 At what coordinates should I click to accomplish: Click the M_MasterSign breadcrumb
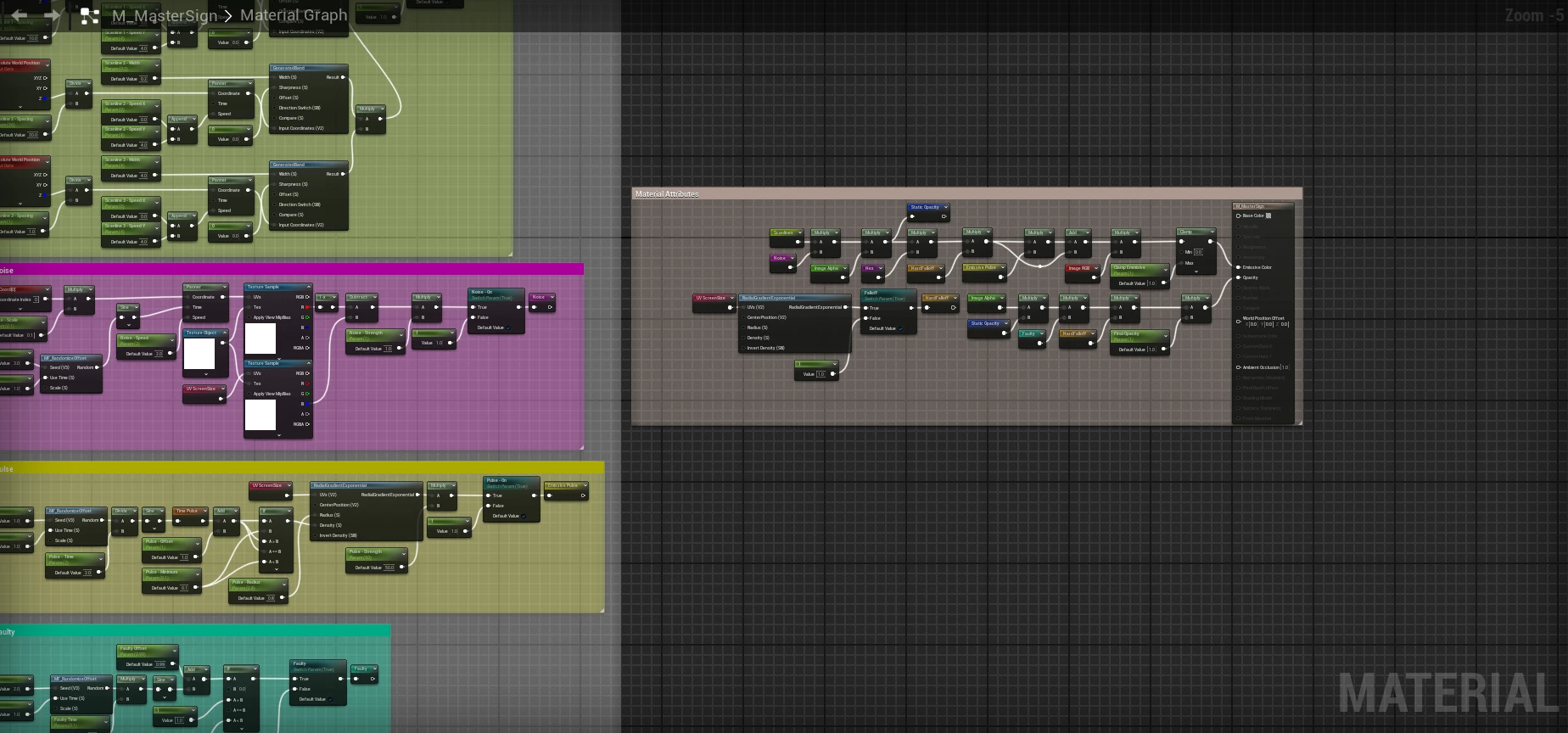[x=165, y=15]
